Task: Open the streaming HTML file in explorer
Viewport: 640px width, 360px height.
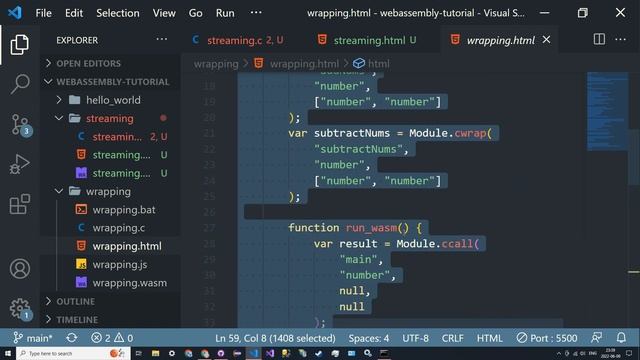Action: point(110,155)
